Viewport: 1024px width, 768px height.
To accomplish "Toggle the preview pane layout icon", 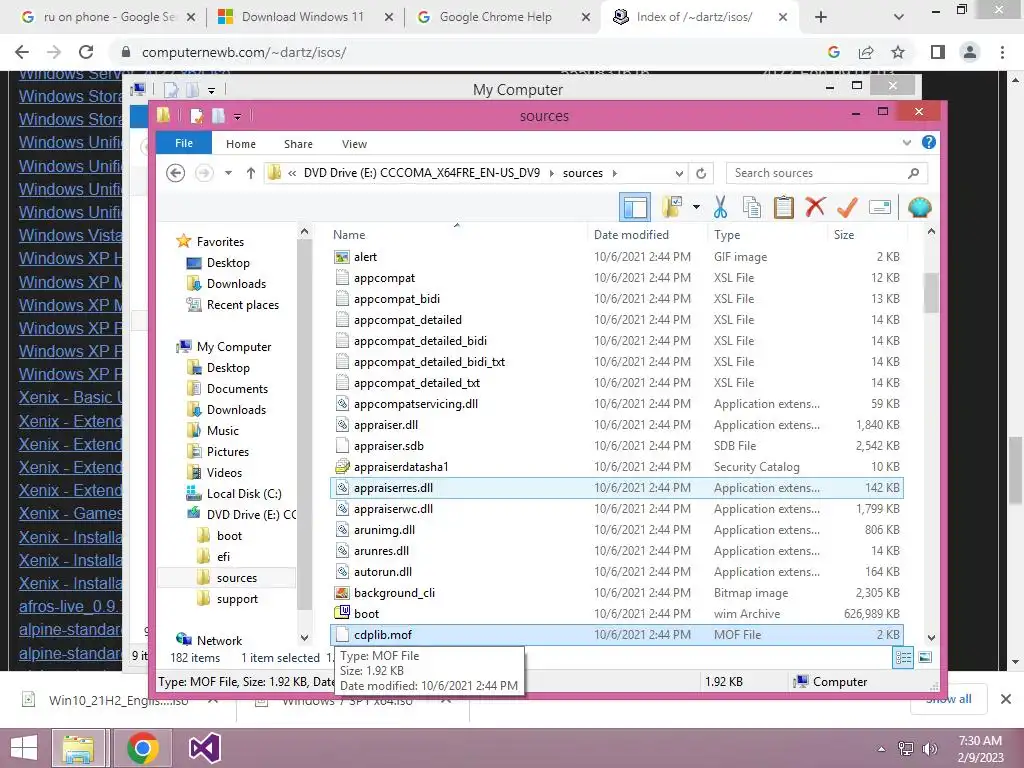I will (x=635, y=208).
